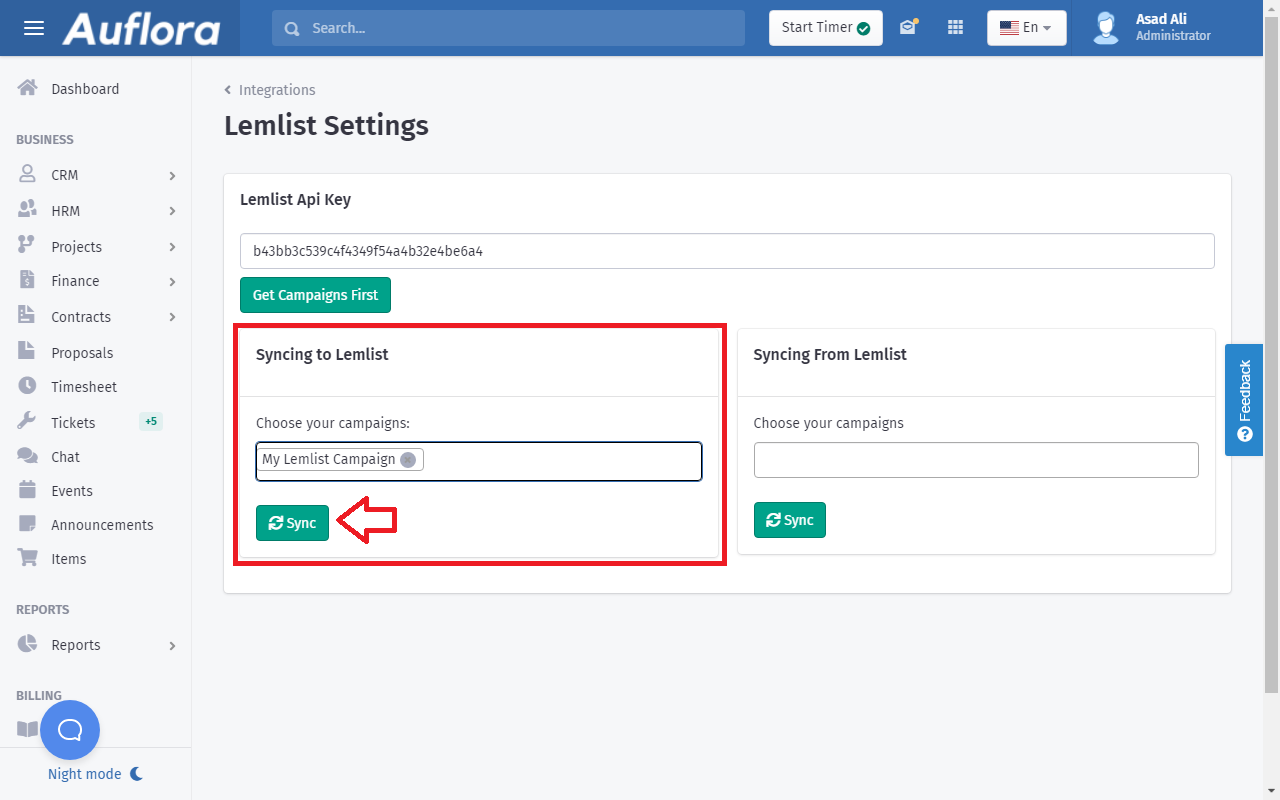Open the blue chat bubble widget
The height and width of the screenshot is (800, 1280).
pyautogui.click(x=70, y=730)
